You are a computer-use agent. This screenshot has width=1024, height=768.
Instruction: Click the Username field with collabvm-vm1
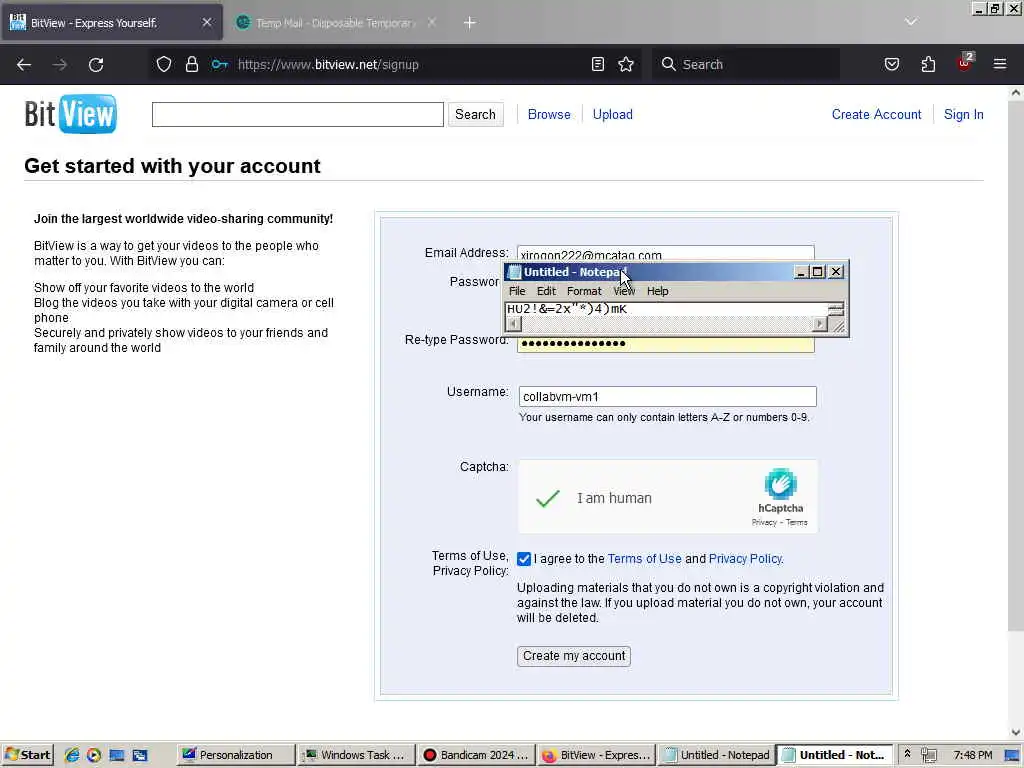pyautogui.click(x=667, y=396)
